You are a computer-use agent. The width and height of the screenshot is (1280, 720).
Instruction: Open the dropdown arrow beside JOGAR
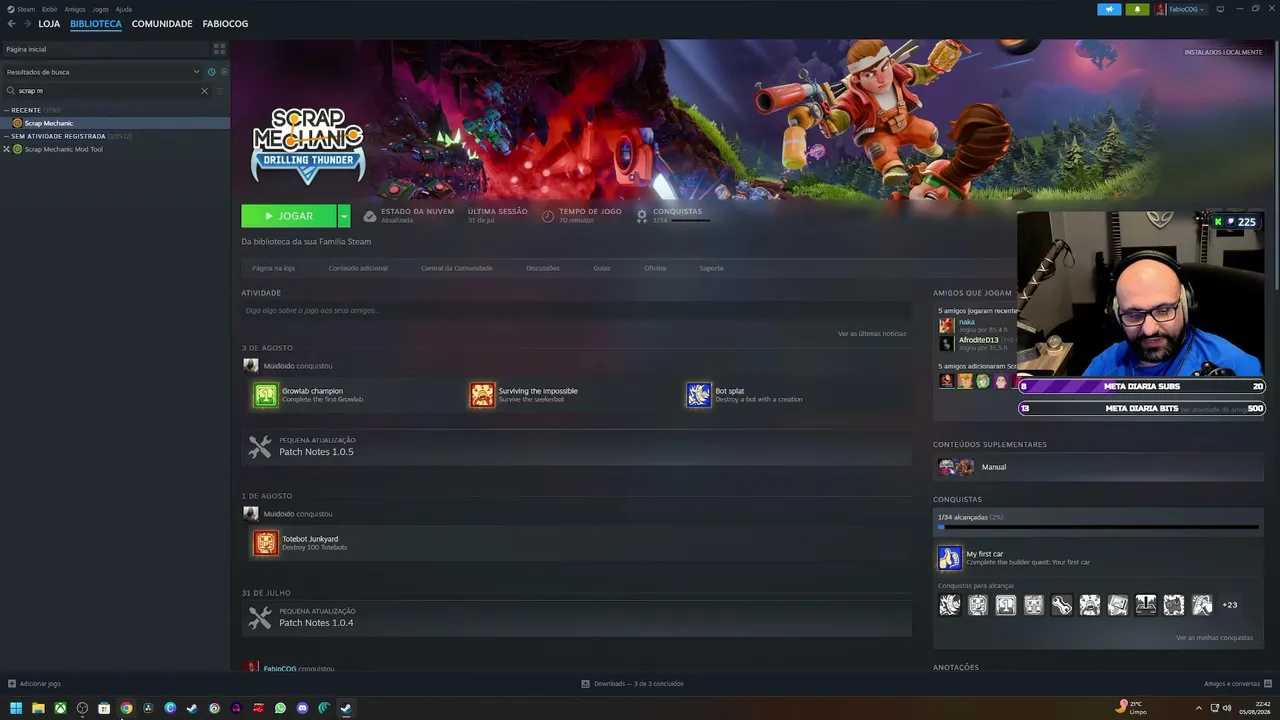[344, 216]
